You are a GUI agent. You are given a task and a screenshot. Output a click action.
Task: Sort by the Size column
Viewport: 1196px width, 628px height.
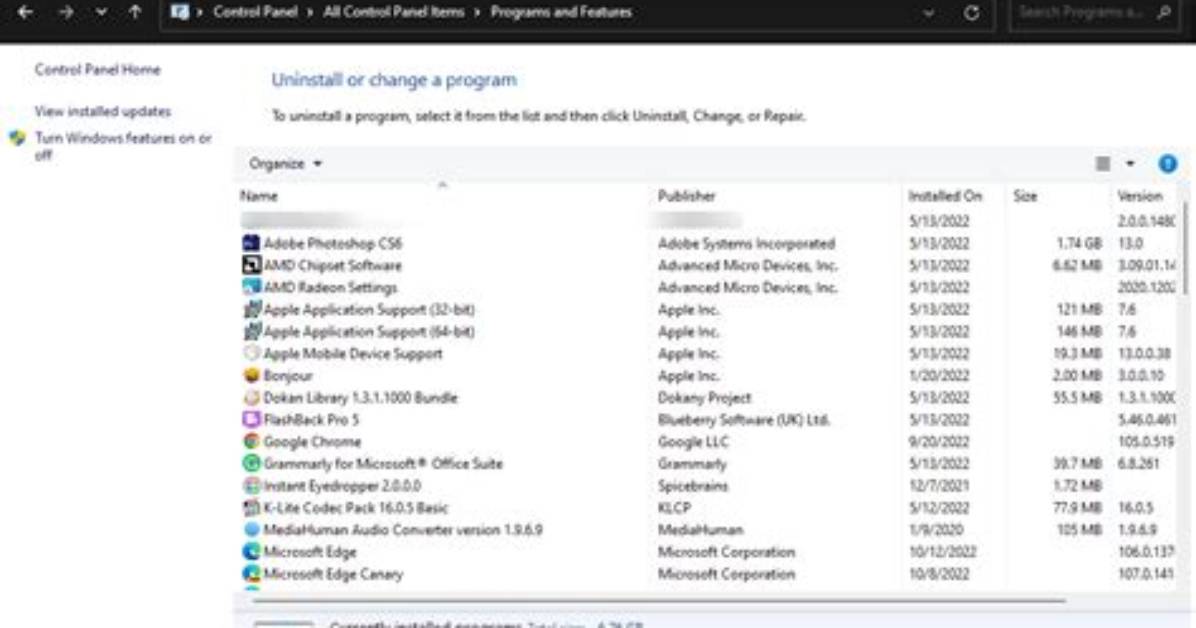[x=1024, y=196]
